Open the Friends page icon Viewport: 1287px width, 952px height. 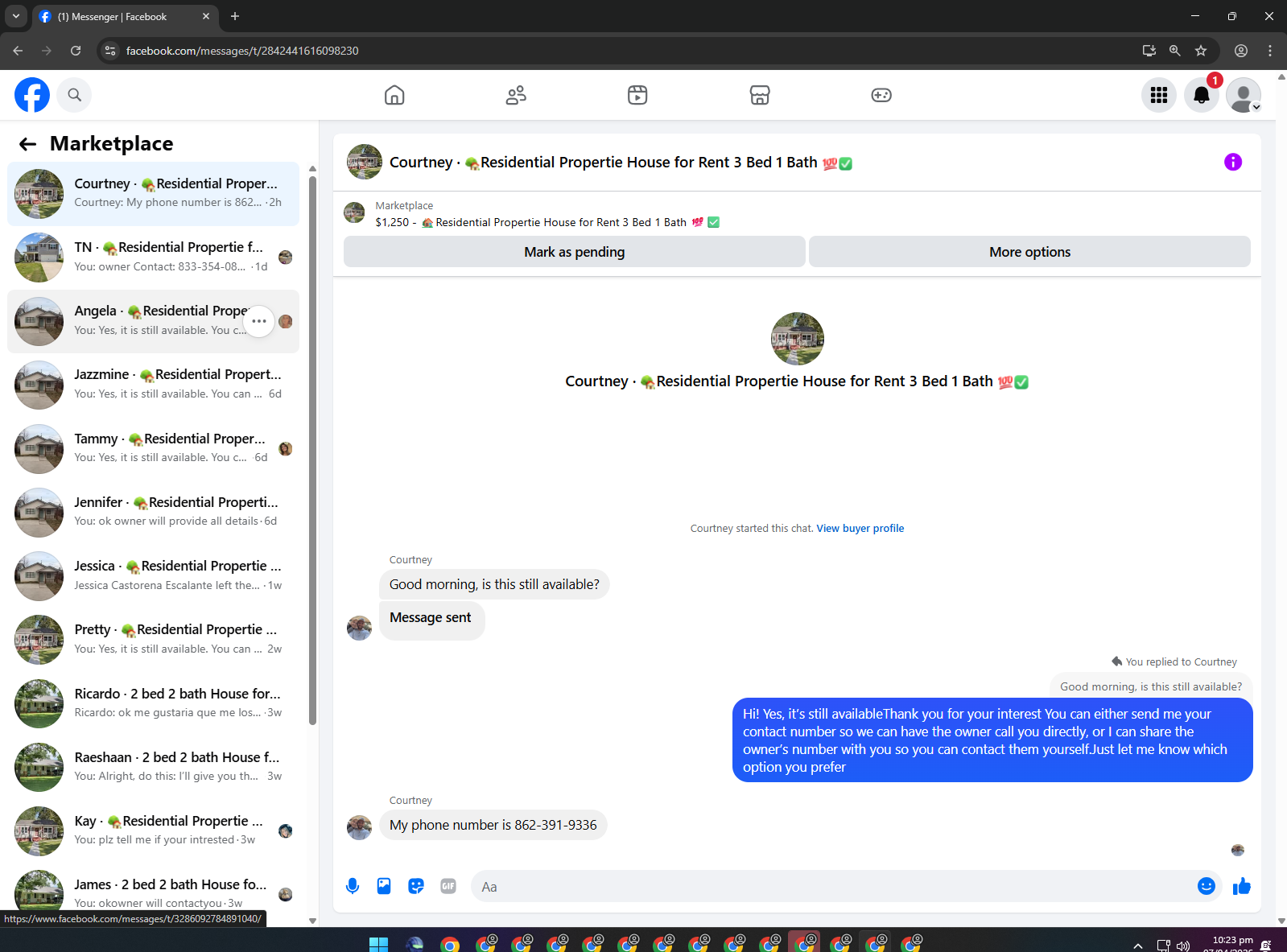point(516,95)
